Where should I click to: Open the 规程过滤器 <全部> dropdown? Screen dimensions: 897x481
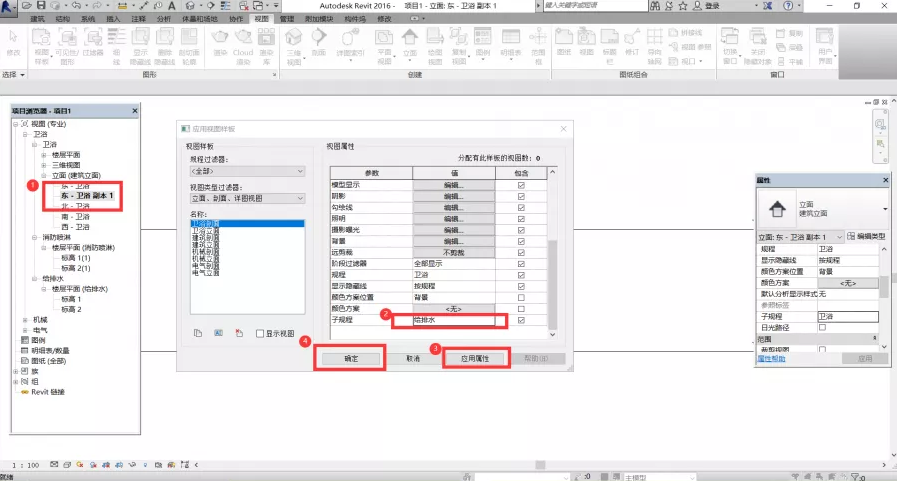point(247,171)
